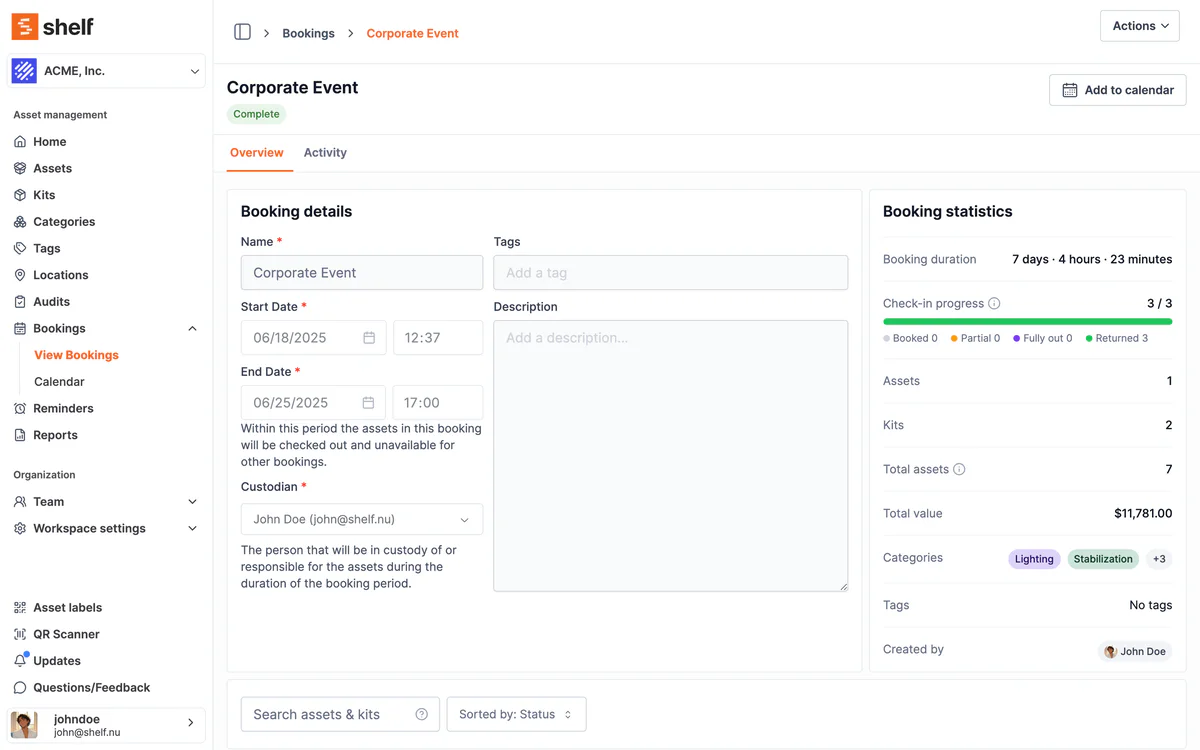Click the Corporate Event breadcrumb
This screenshot has height=750, width=1200.
coord(412,33)
